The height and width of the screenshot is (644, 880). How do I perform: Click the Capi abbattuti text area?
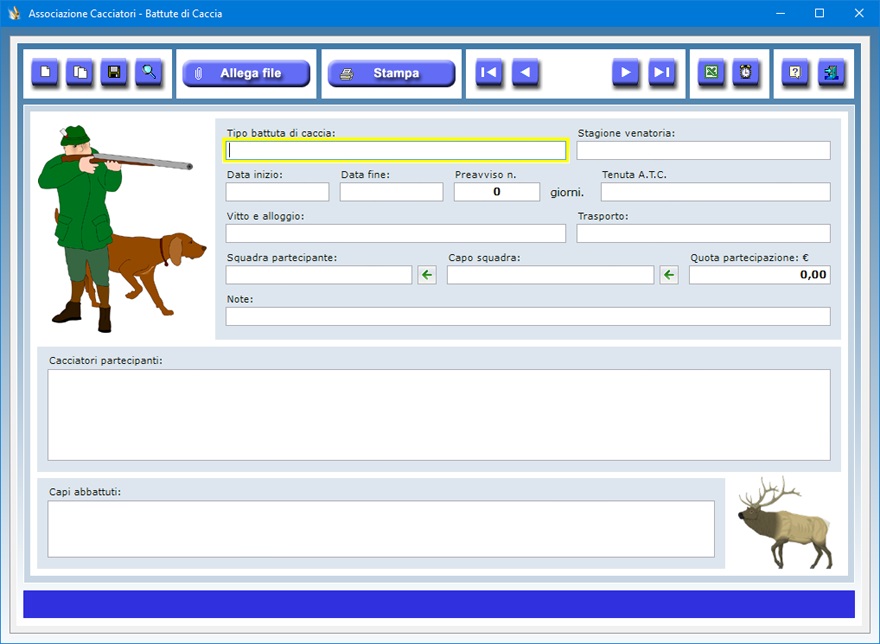click(x=381, y=529)
